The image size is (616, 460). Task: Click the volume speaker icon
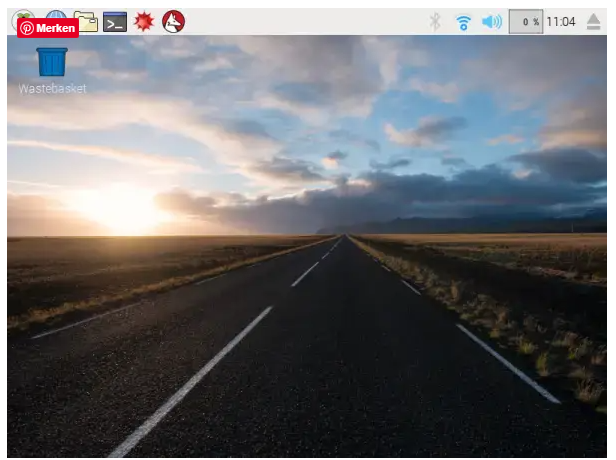(x=491, y=22)
